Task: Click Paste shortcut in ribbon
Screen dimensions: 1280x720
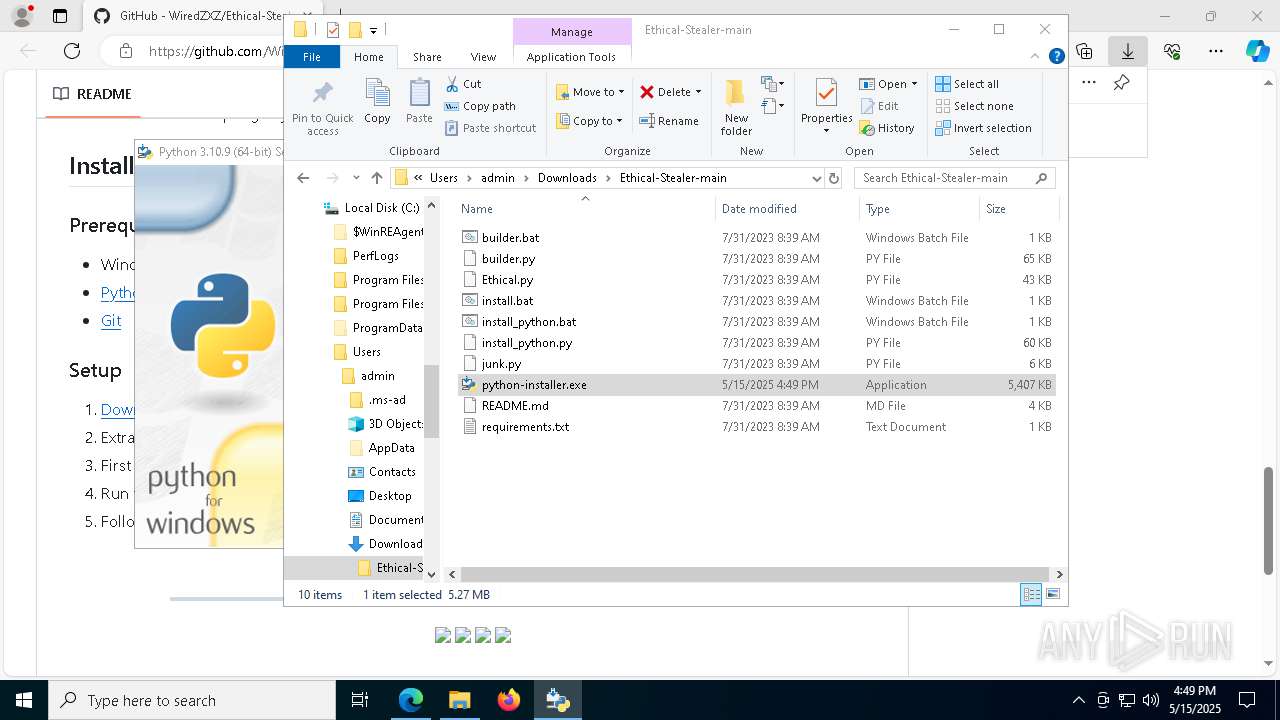Action: click(491, 128)
